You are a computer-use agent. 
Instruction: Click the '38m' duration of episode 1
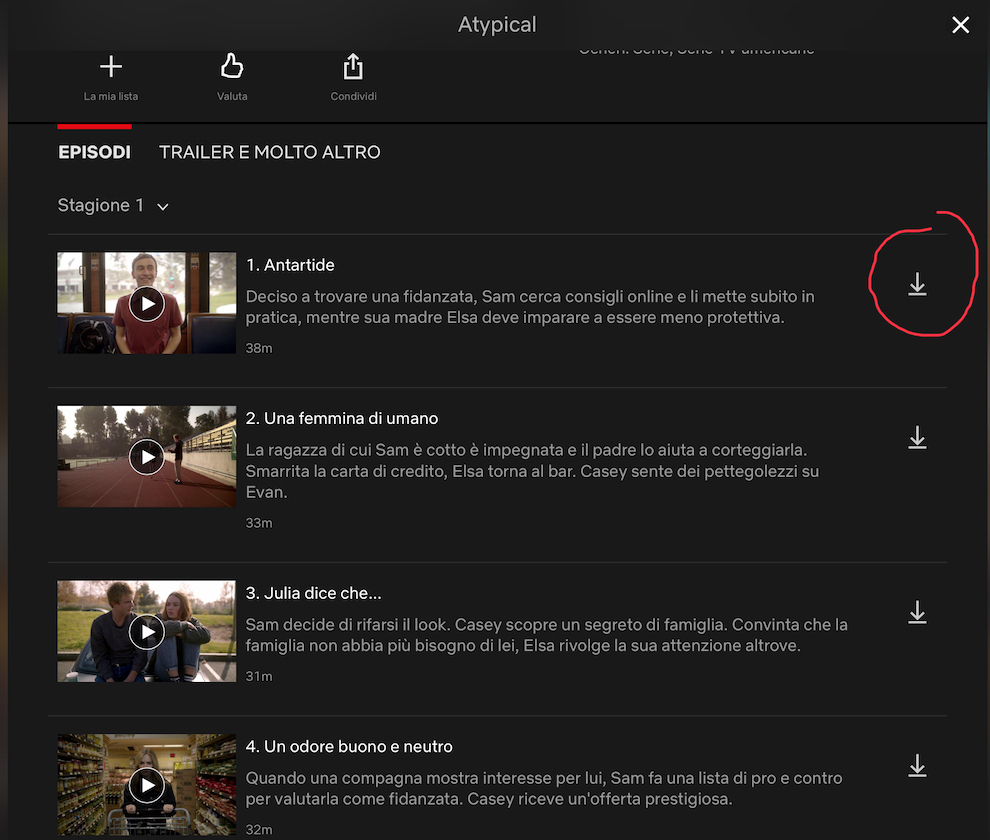[259, 348]
